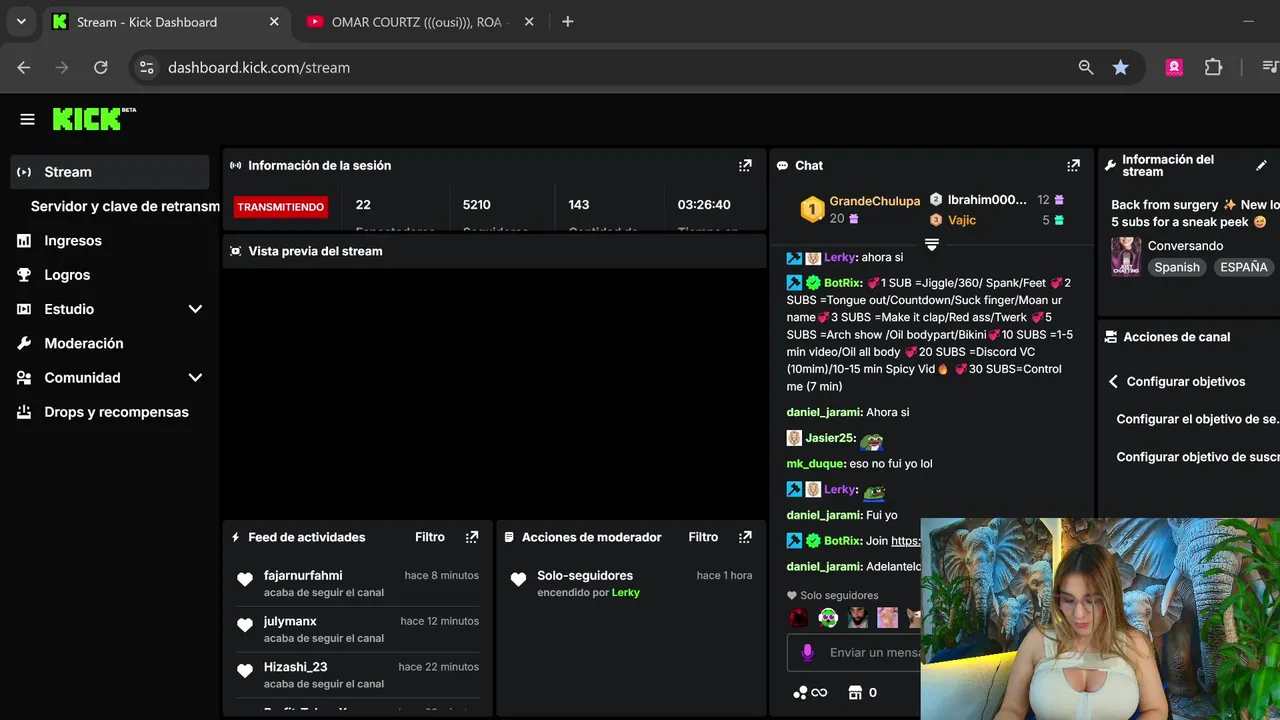
Task: Select Stream in the sidebar
Action: pos(110,172)
